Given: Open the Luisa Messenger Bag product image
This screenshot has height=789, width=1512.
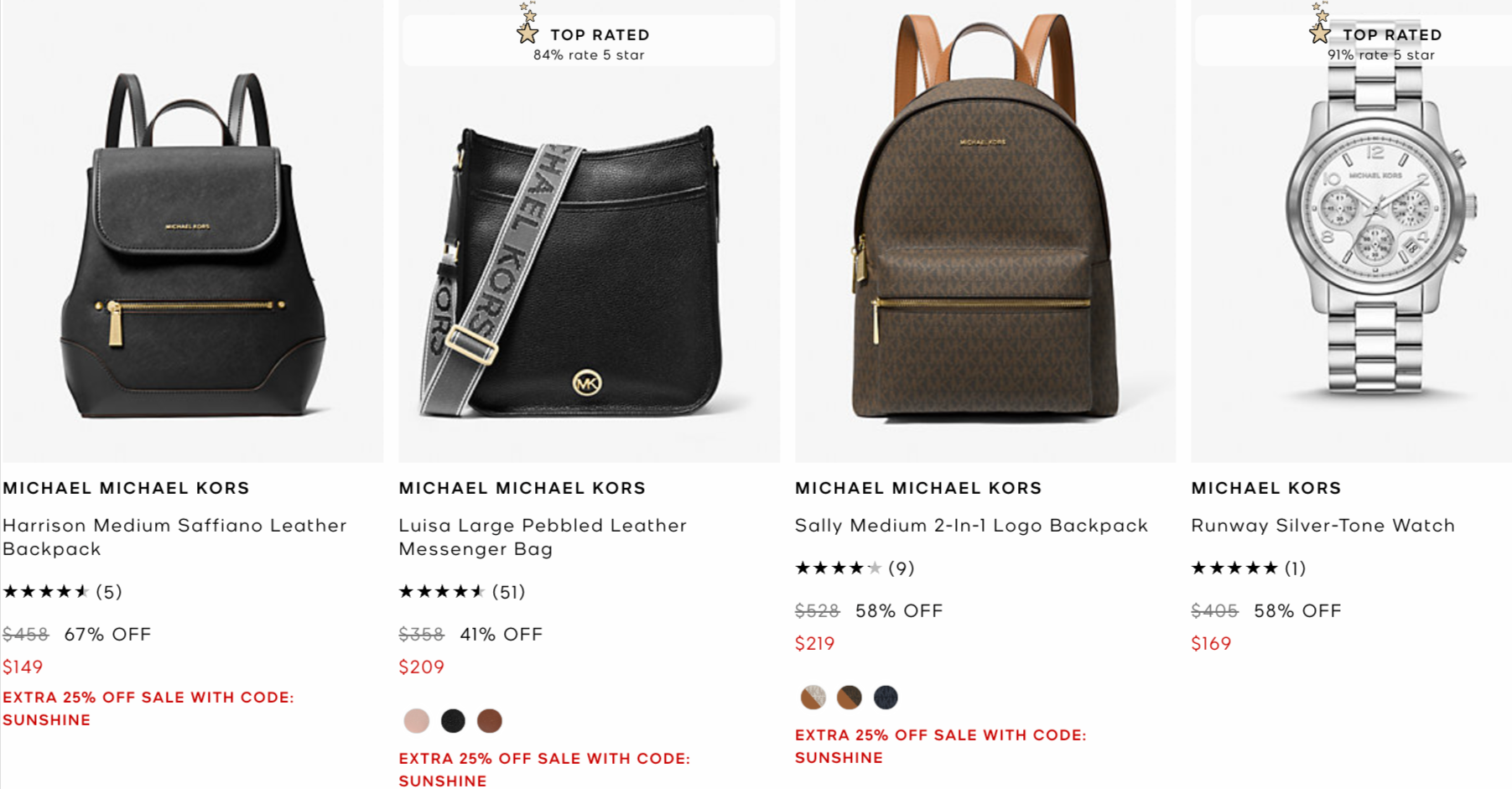Looking at the screenshot, I should pyautogui.click(x=590, y=231).
